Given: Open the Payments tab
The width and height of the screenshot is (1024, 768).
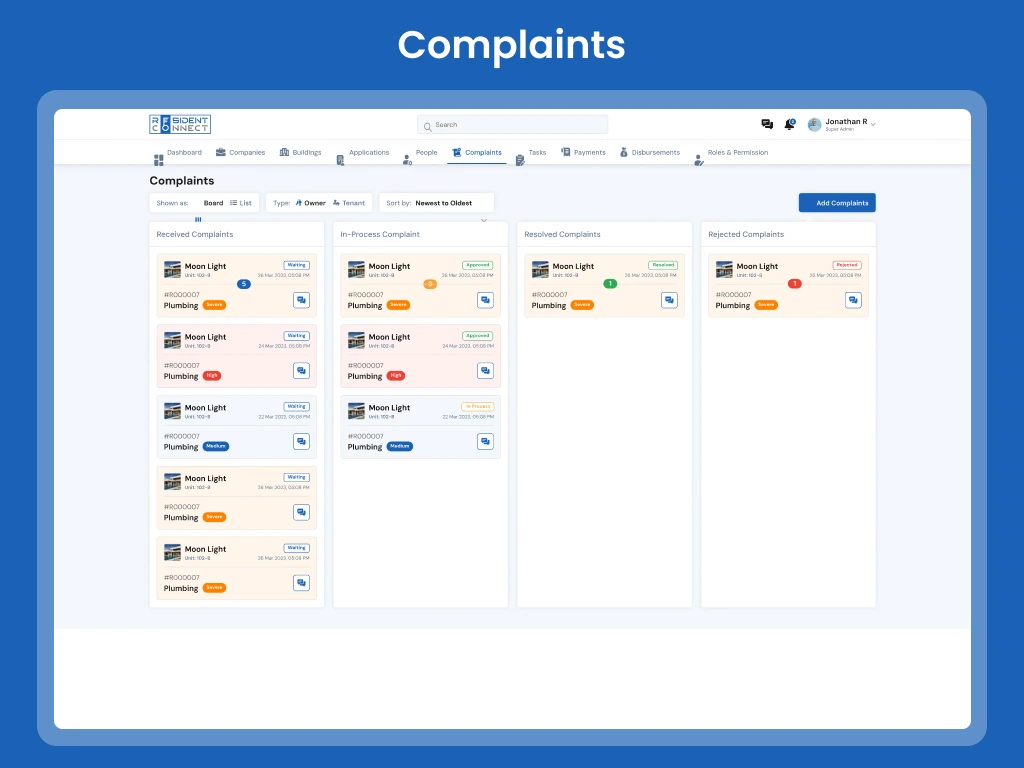Looking at the screenshot, I should [584, 153].
